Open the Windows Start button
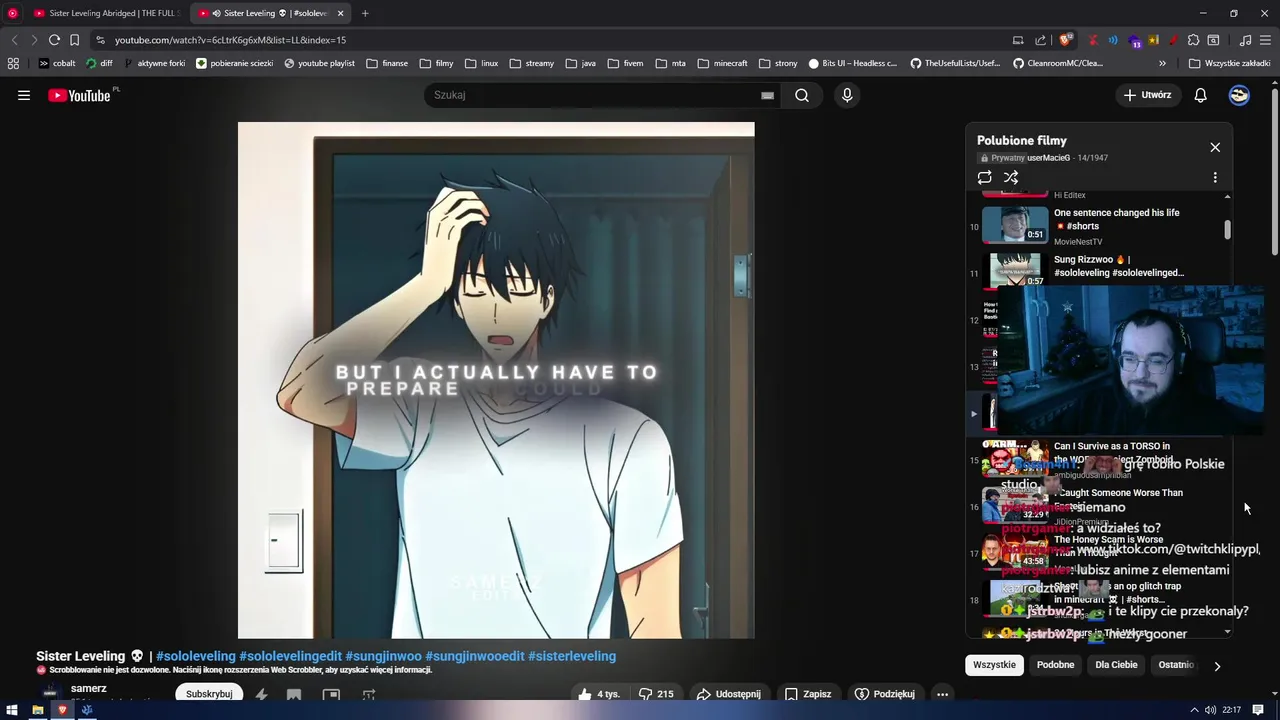1280x720 pixels. coord(13,710)
